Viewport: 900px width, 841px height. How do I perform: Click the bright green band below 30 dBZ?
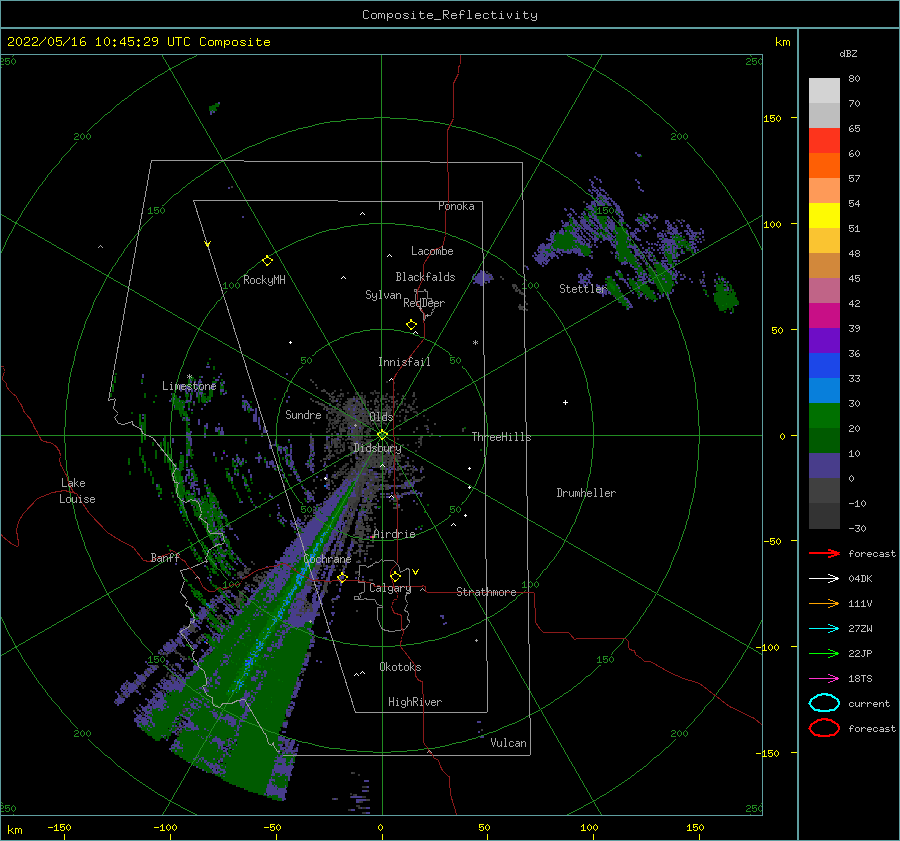tap(824, 416)
